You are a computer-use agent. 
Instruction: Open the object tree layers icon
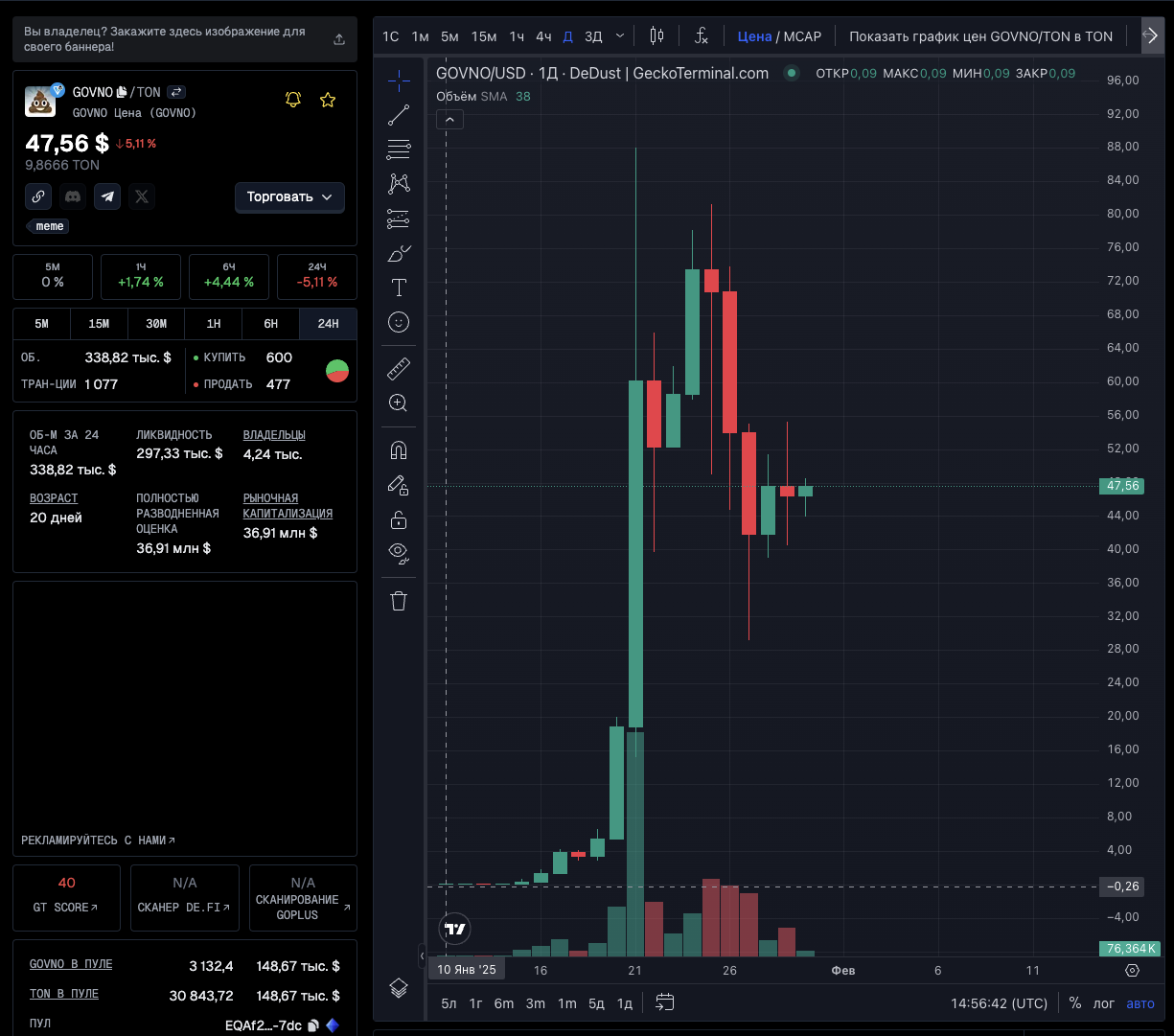tap(399, 987)
